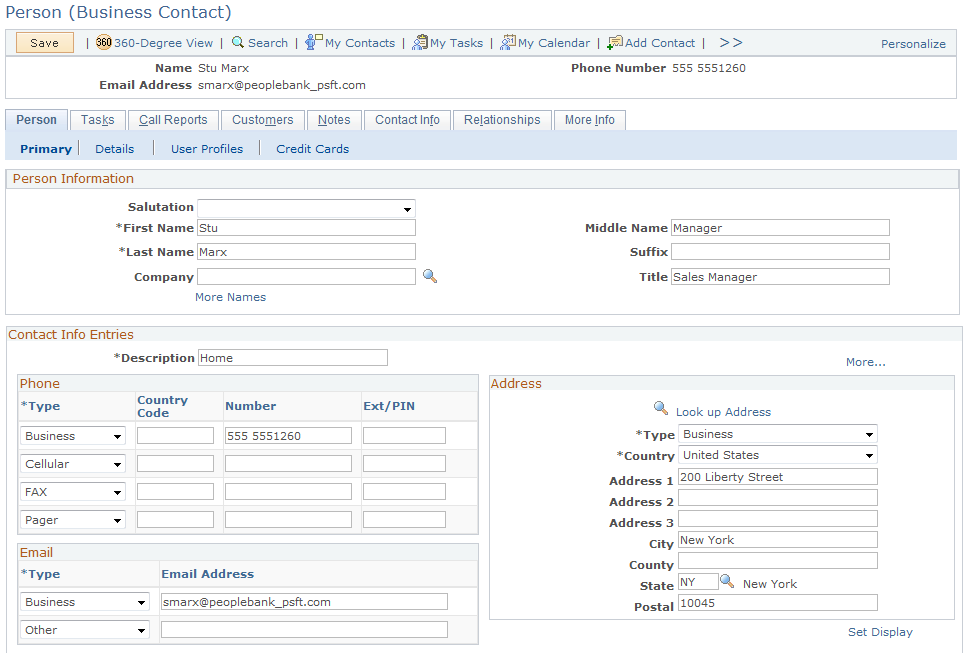This screenshot has width=968, height=653.
Task: Click the Save button
Action: pyautogui.click(x=44, y=43)
